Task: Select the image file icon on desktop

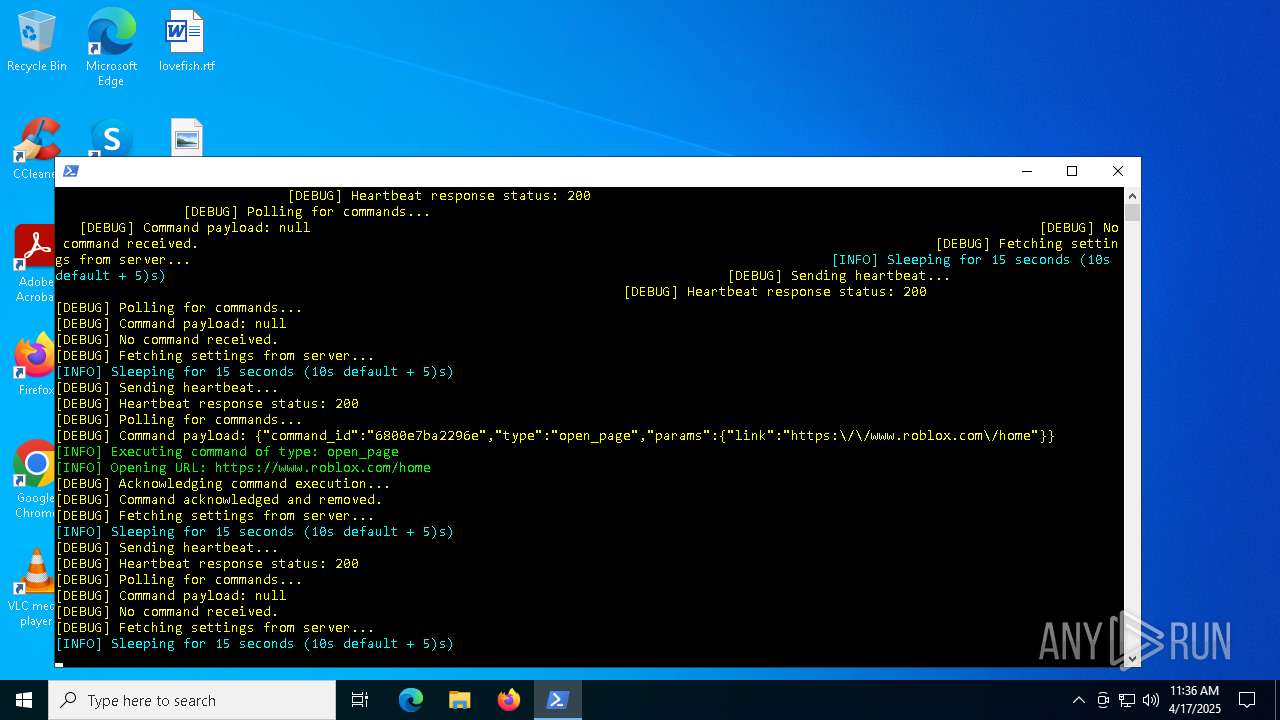Action: 187,138
